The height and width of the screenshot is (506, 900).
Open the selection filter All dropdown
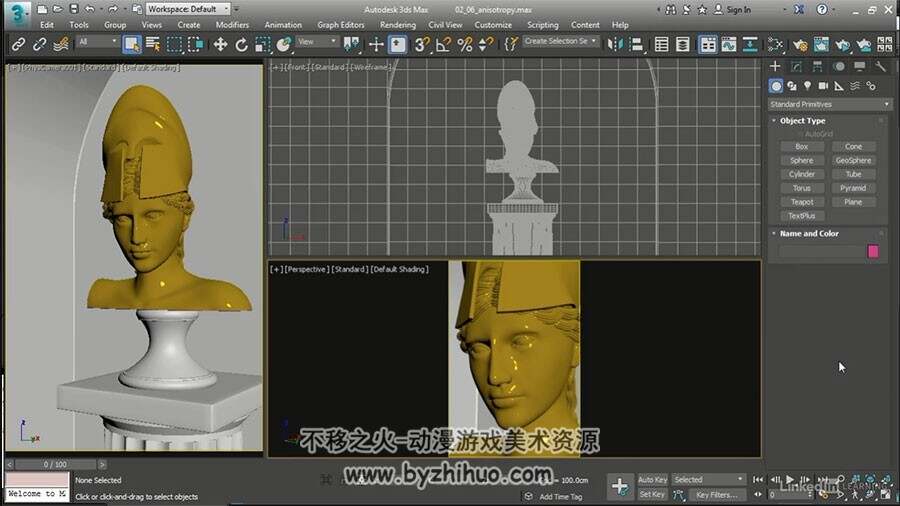tap(98, 42)
